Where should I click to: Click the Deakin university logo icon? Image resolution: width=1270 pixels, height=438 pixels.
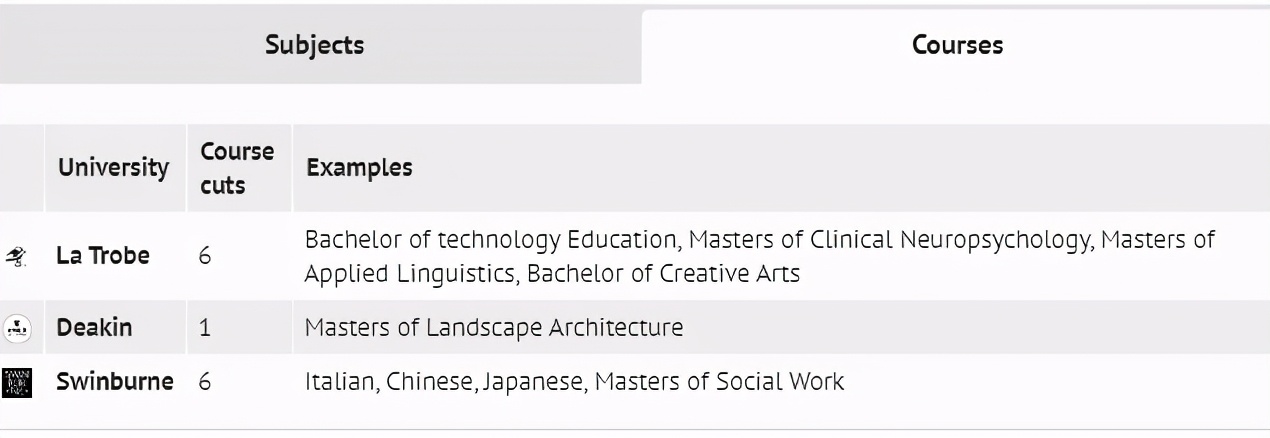tap(17, 327)
